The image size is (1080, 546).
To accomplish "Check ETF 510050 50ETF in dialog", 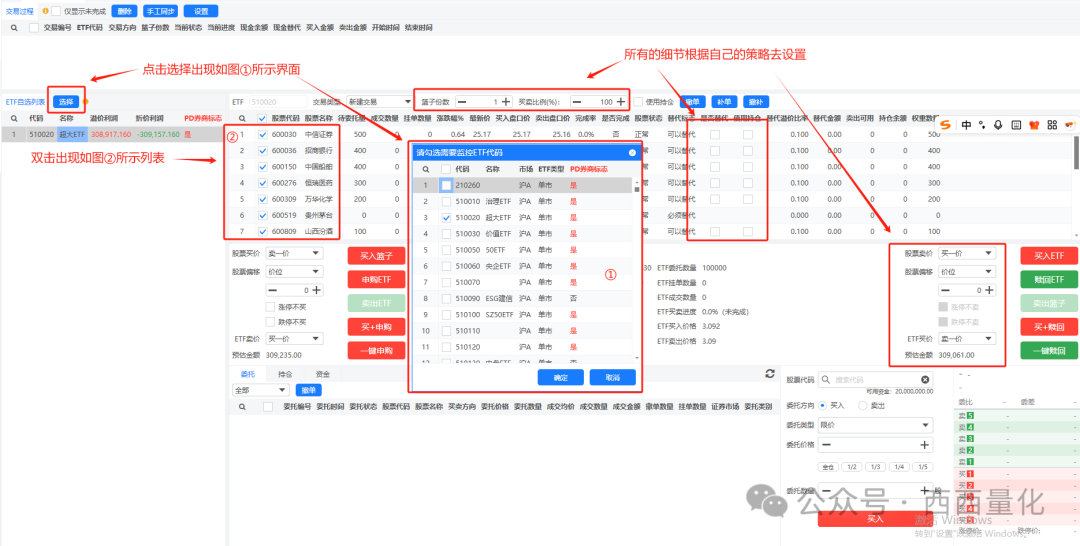I will point(446,250).
